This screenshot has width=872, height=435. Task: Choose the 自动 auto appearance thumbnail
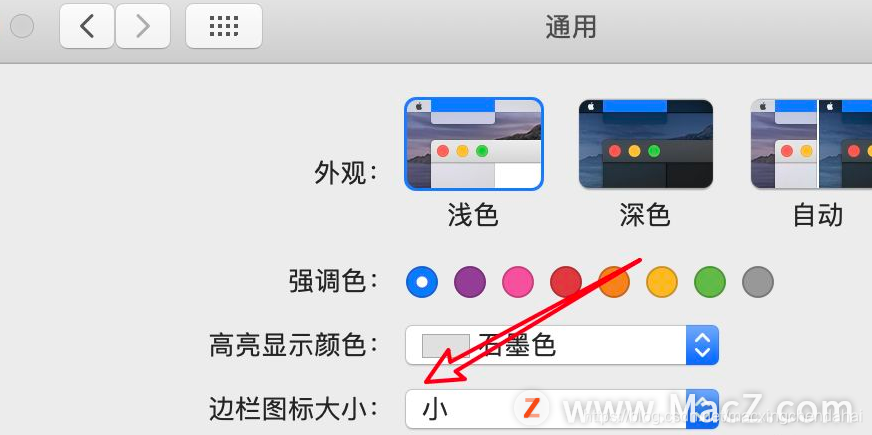click(811, 144)
